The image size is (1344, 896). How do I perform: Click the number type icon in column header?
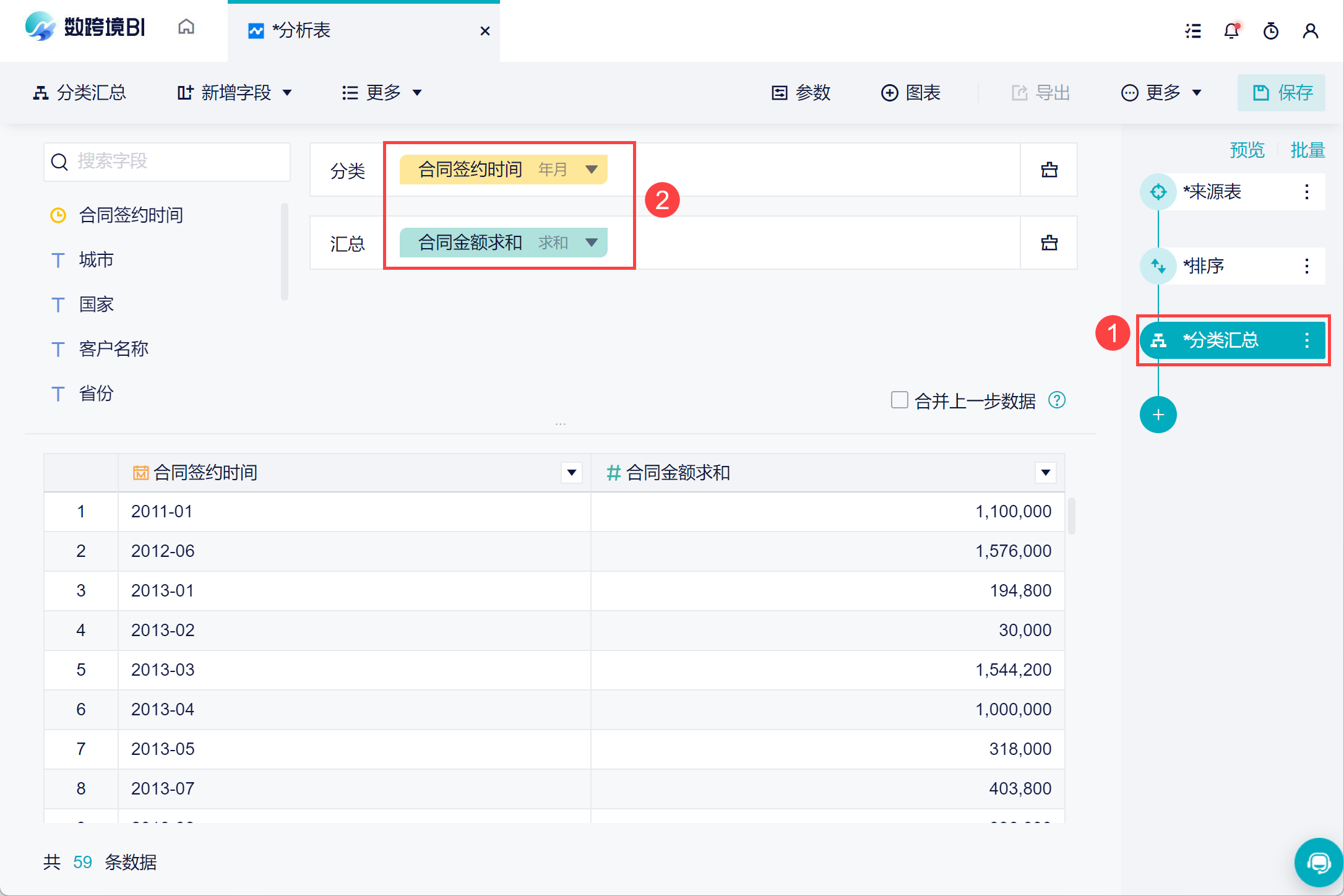613,473
